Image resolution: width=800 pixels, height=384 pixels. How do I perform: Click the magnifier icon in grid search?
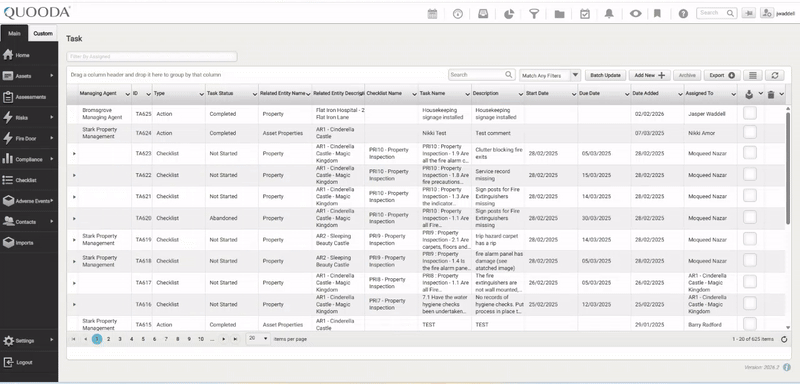click(509, 74)
